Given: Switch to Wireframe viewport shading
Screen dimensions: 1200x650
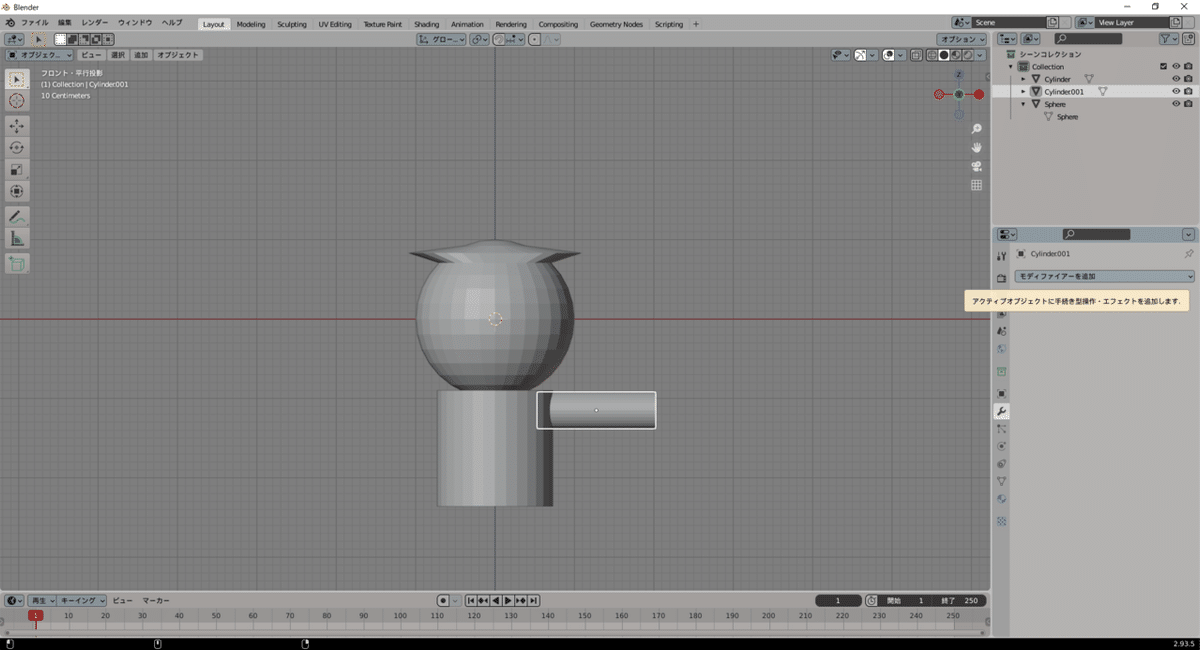Looking at the screenshot, I should [x=932, y=55].
